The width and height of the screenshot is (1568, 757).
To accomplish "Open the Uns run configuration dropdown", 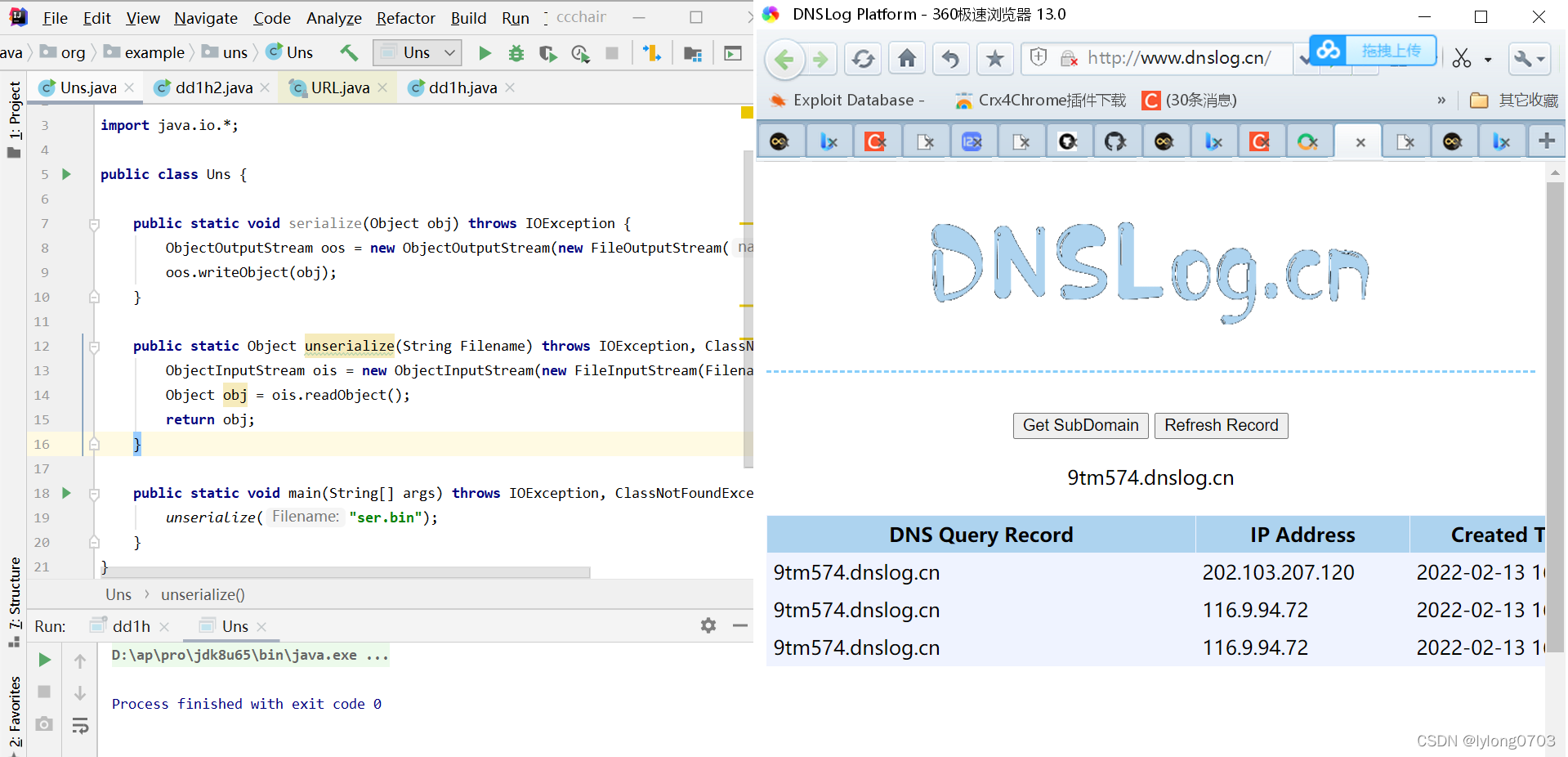I will coord(418,53).
